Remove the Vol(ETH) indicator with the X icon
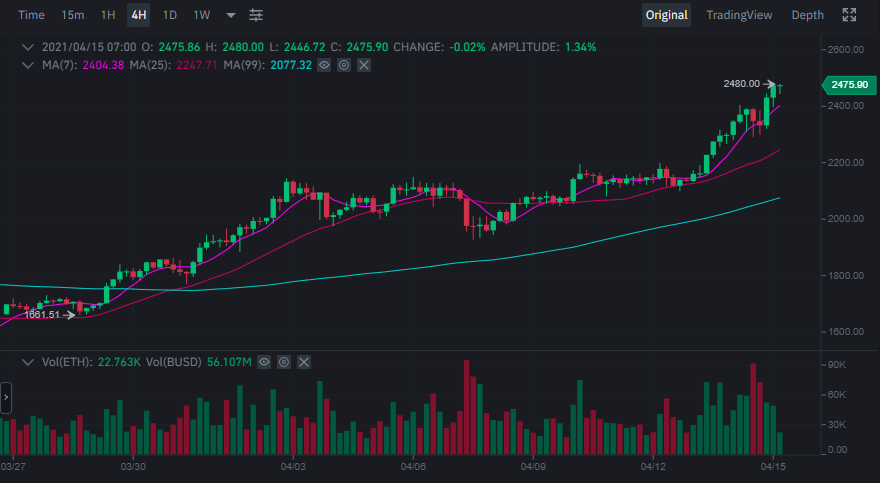 click(304, 361)
